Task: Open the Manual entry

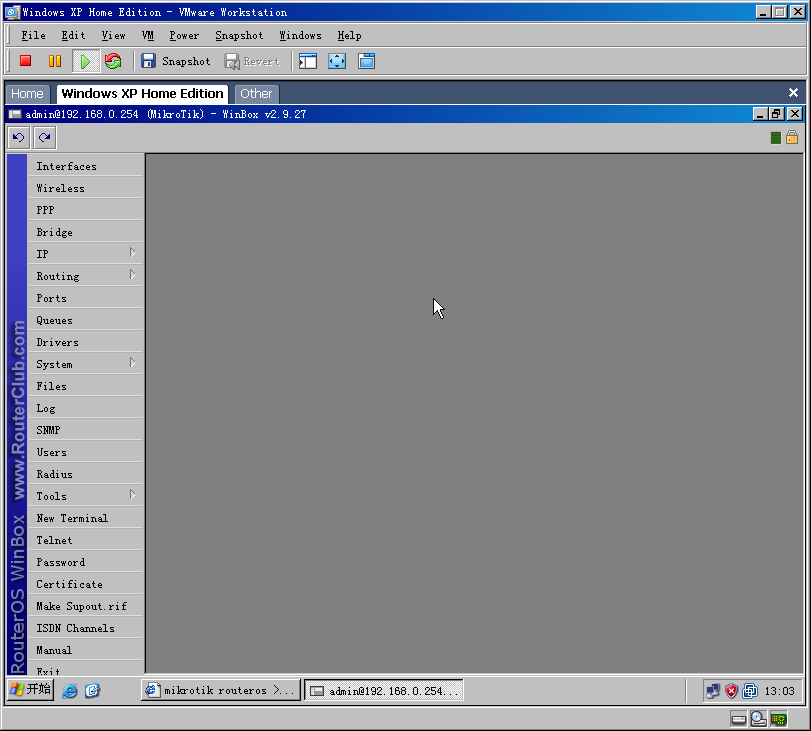Action: coord(85,650)
